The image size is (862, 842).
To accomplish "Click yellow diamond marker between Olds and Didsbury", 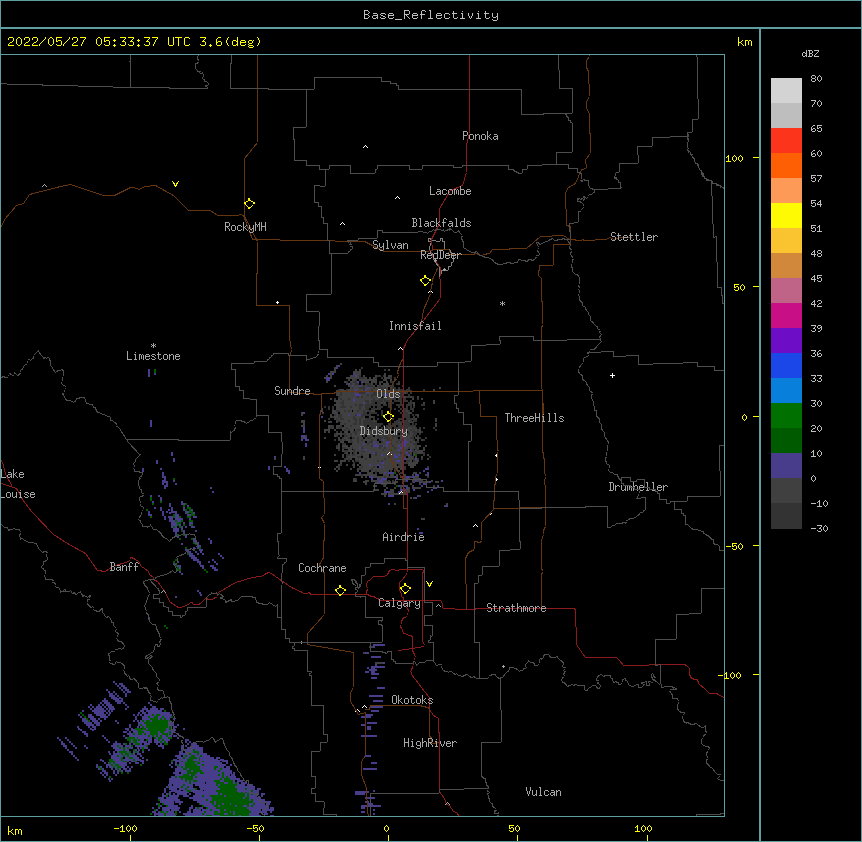I will pos(388,416).
